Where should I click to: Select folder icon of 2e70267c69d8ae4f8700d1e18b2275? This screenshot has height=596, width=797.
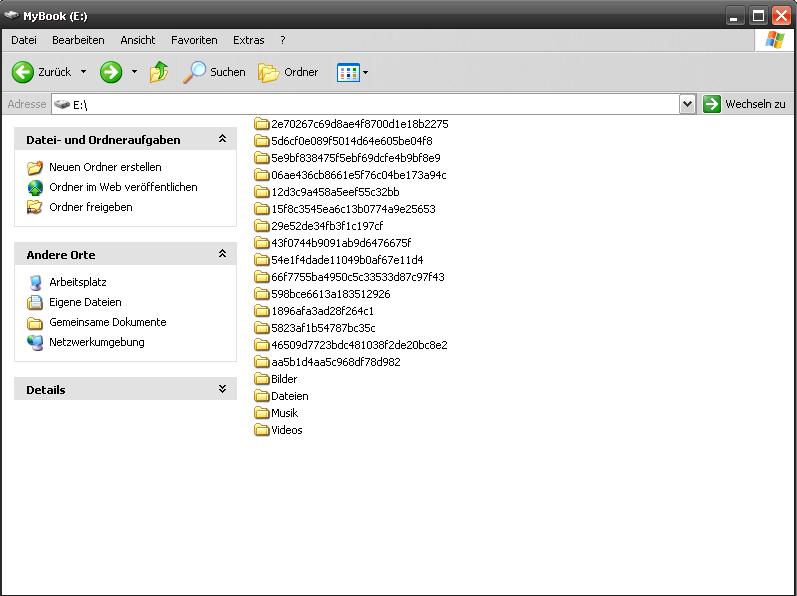261,124
